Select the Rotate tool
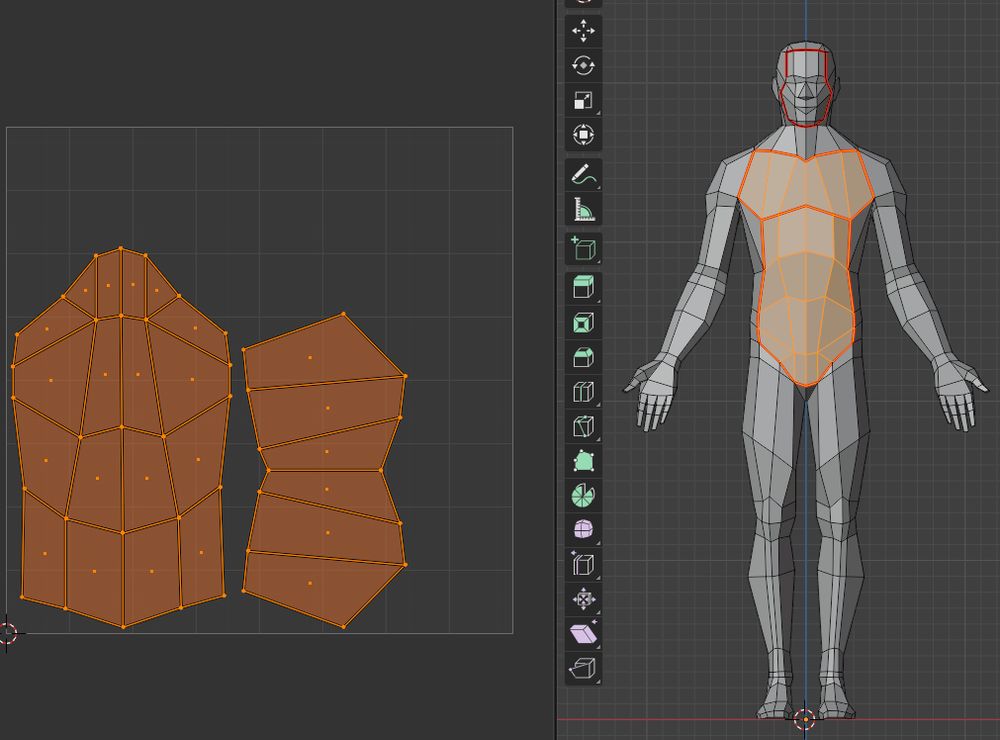The width and height of the screenshot is (1000, 740). 583,66
